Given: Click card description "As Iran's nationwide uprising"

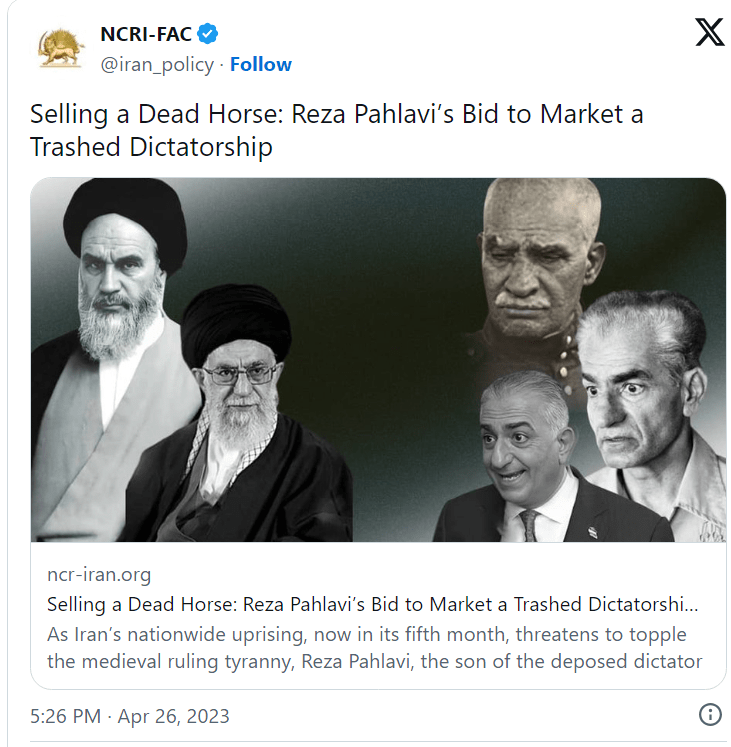Looking at the screenshot, I should [374, 647].
